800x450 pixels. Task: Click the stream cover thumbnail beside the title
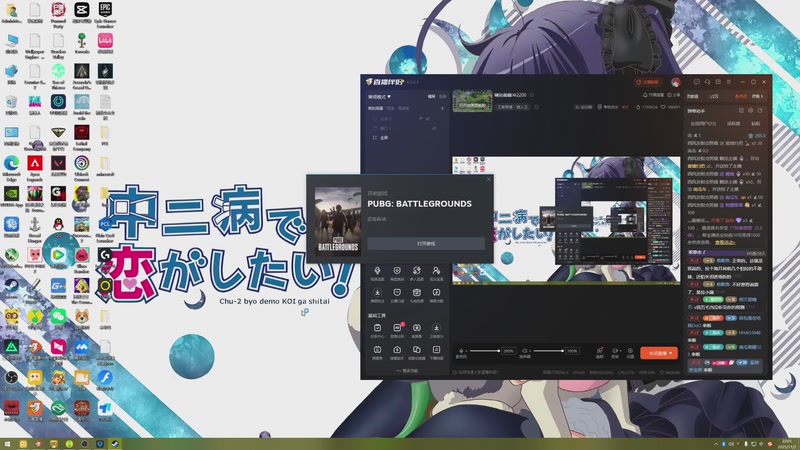pos(472,101)
